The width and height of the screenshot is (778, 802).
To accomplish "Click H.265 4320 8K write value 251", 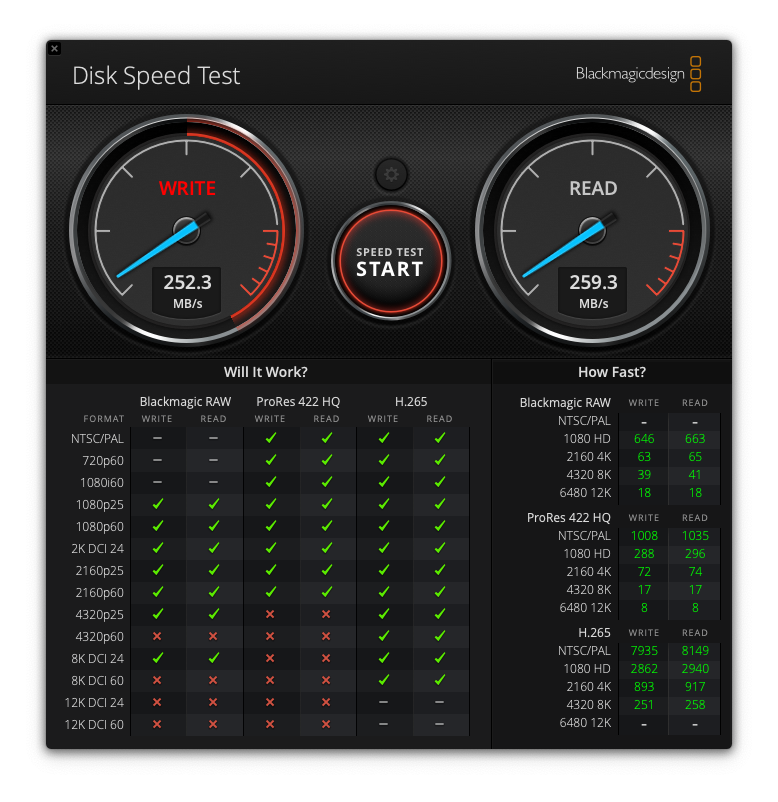I will coord(644,704).
